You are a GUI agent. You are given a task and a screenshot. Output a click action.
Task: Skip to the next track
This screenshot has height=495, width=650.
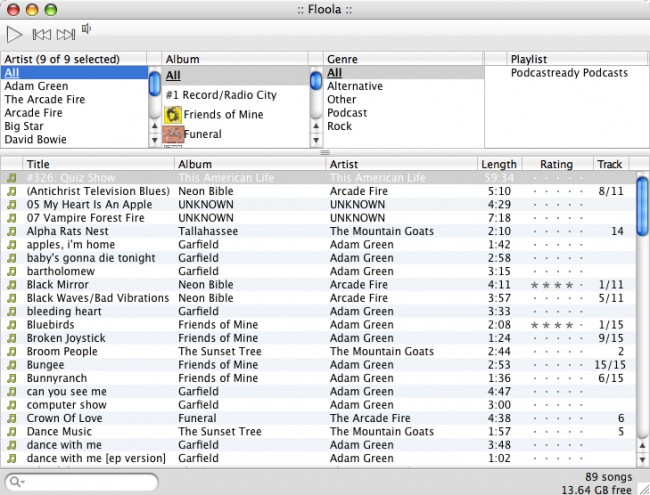[x=66, y=34]
